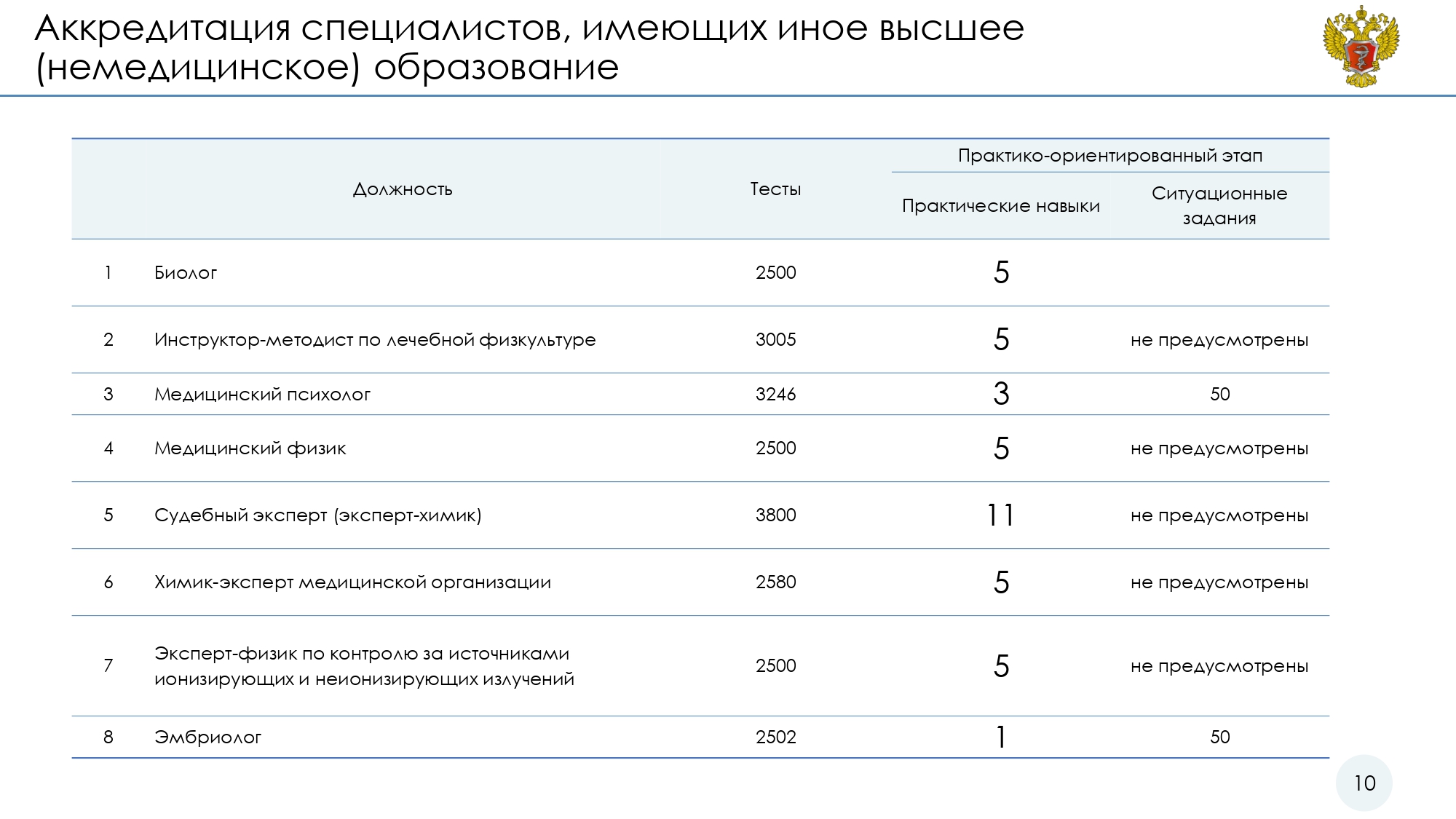Click the tests value 2502
The image size is (1456, 819).
(x=776, y=737)
